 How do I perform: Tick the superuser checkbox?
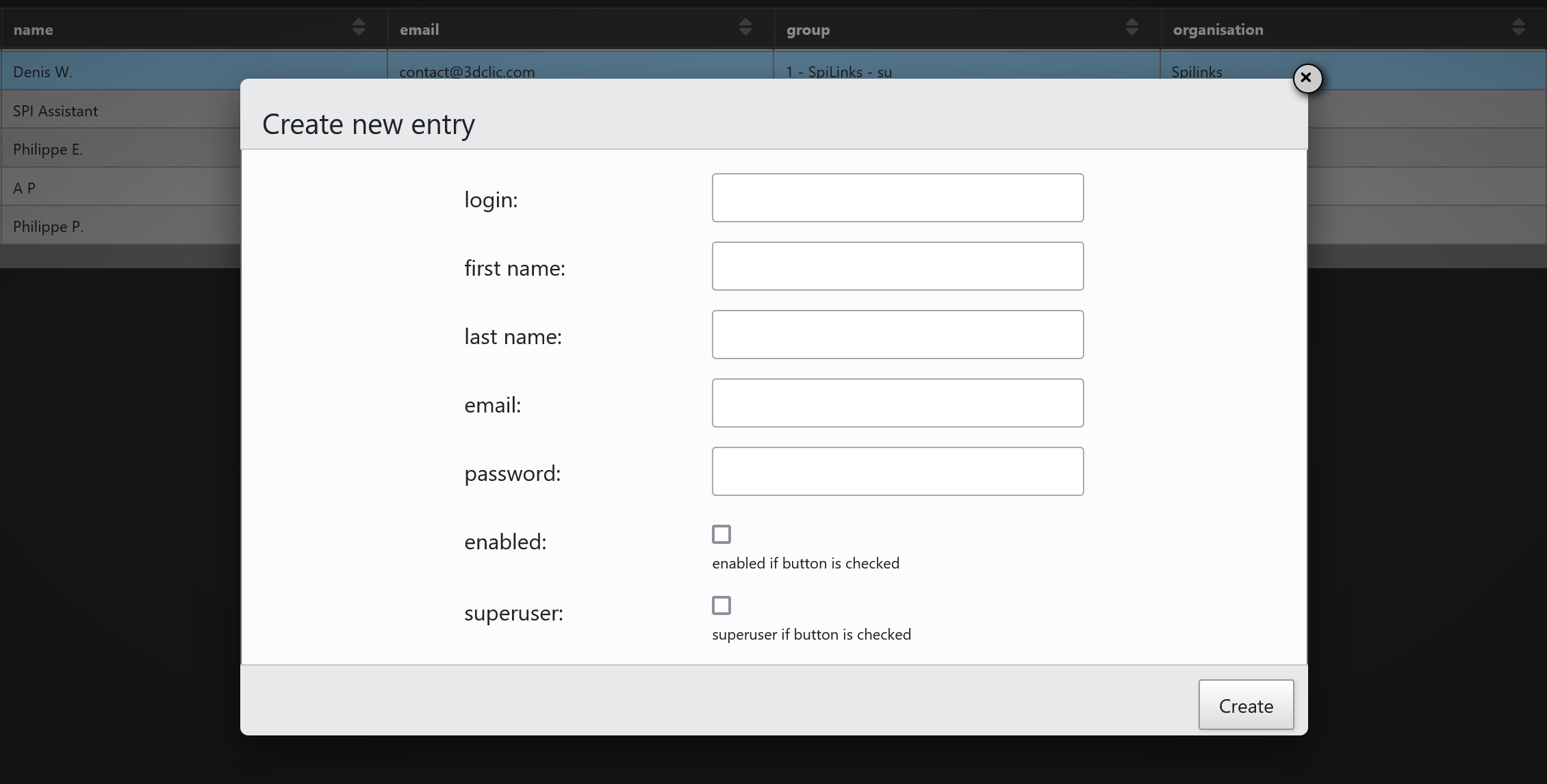pyautogui.click(x=721, y=605)
